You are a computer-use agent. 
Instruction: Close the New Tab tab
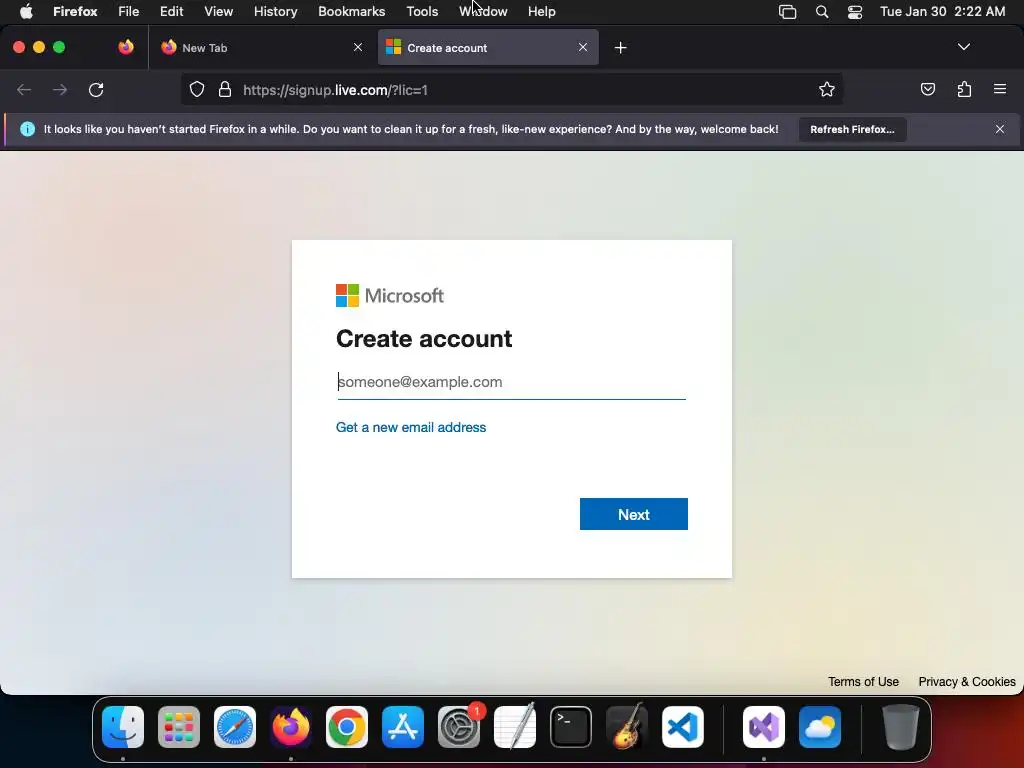358,47
